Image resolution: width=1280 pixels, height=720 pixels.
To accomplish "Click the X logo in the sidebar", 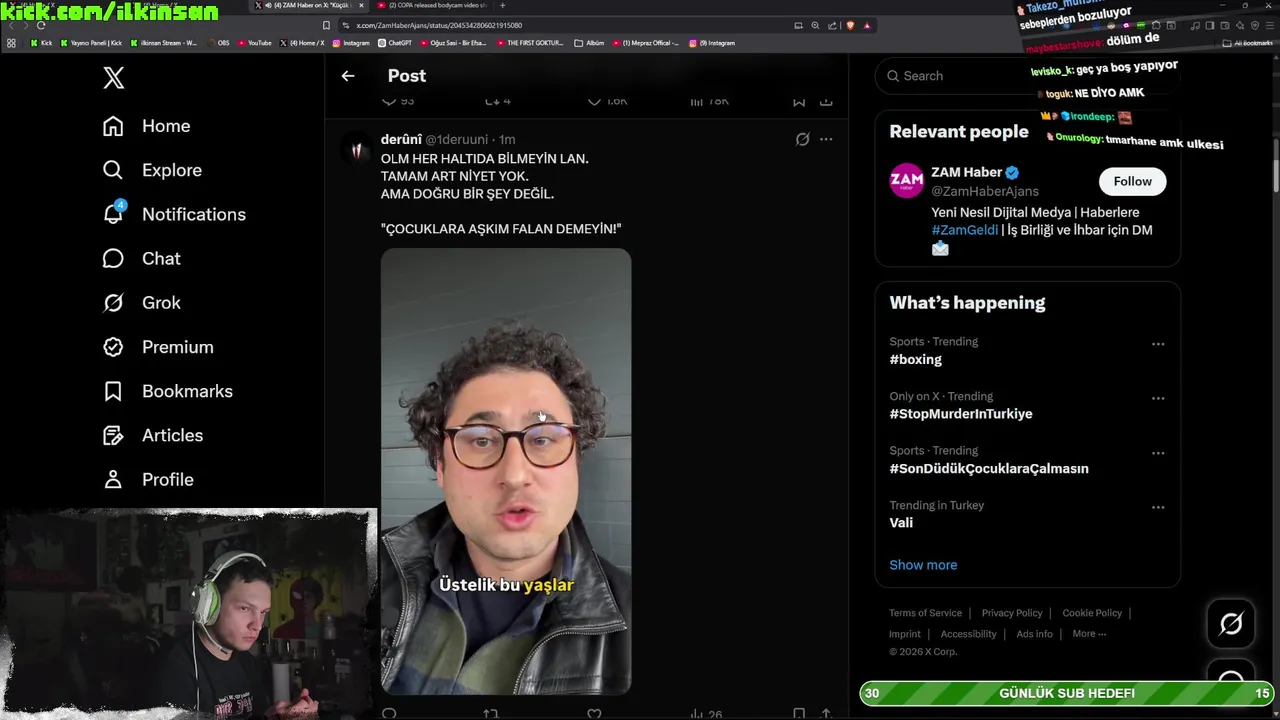I will pyautogui.click(x=114, y=77).
